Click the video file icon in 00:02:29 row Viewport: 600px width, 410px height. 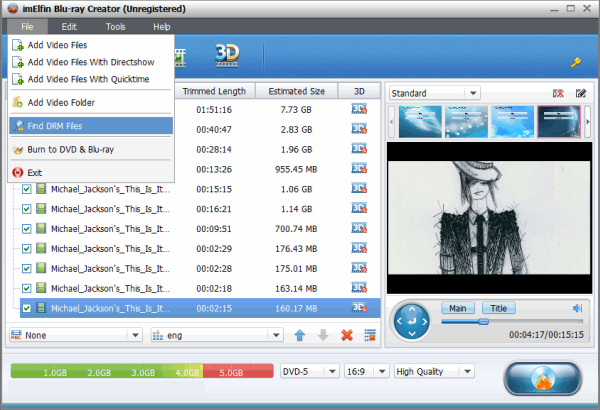(41, 248)
